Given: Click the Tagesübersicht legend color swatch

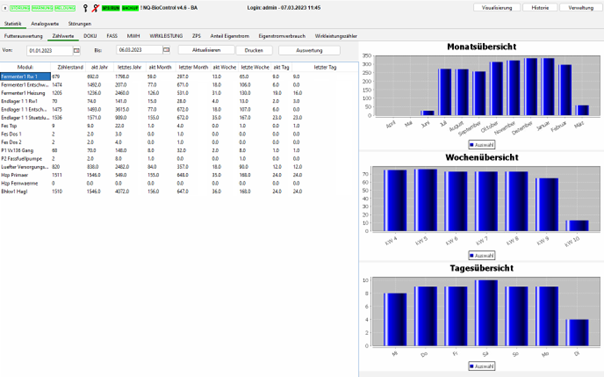Looking at the screenshot, I should coord(472,366).
